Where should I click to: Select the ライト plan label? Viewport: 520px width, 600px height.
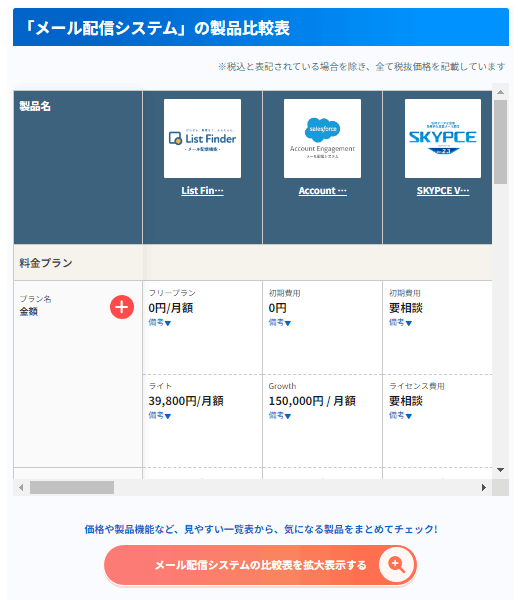160,386
